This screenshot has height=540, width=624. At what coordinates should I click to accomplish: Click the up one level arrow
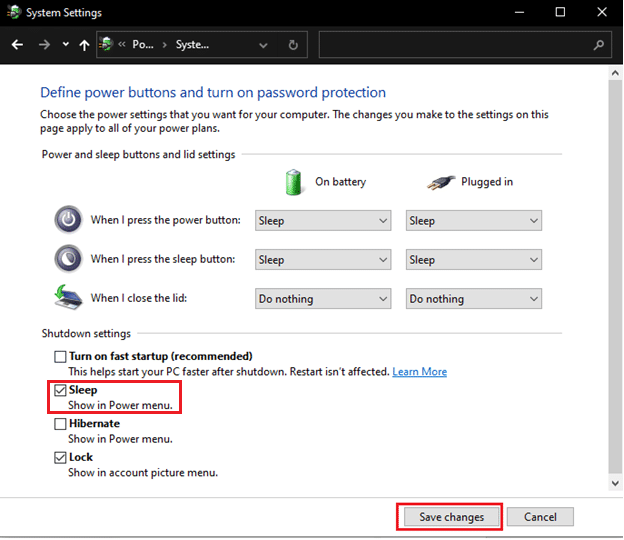tap(84, 45)
